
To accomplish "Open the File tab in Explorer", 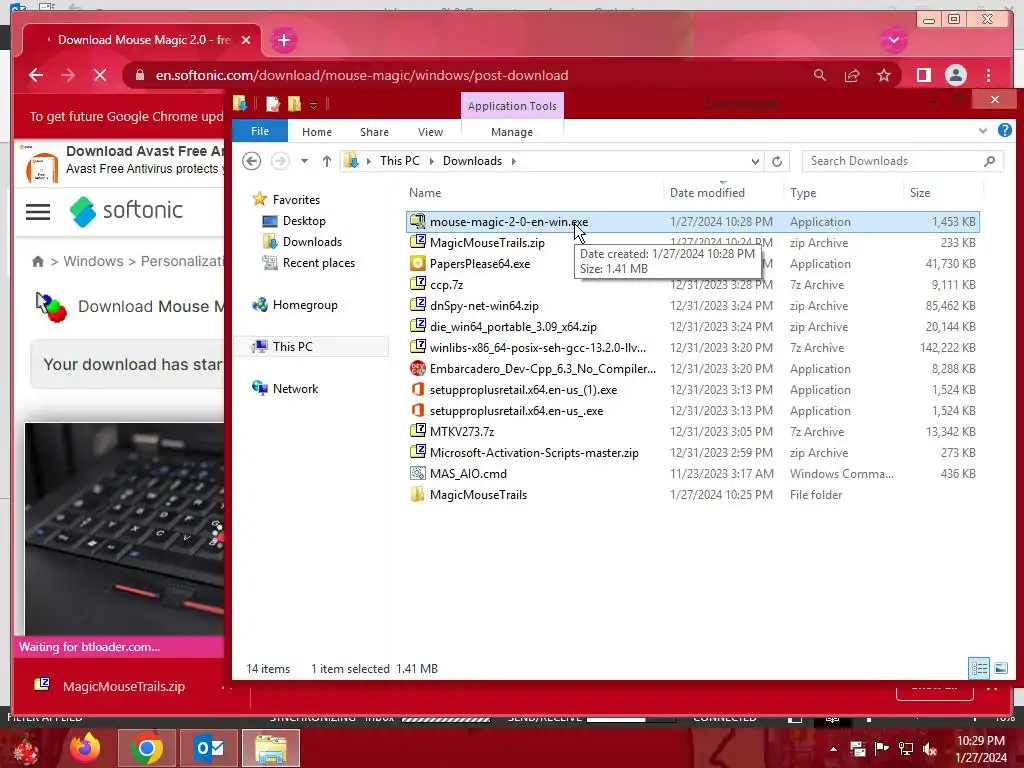I will point(260,131).
